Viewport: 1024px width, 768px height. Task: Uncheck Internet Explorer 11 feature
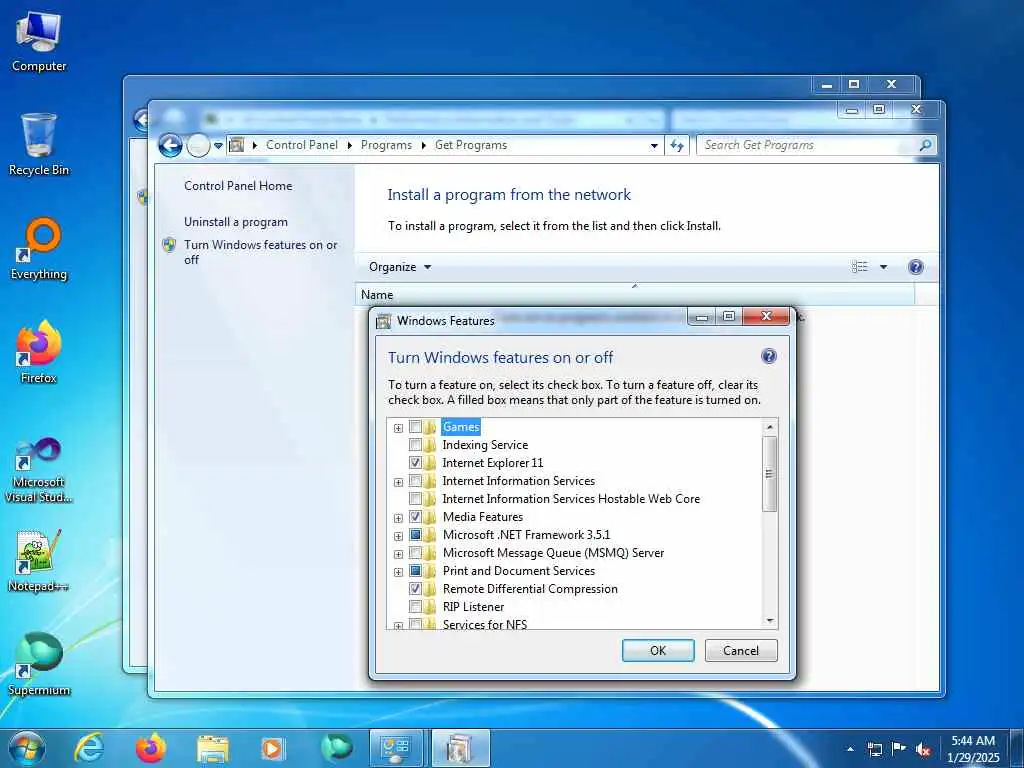(x=415, y=462)
